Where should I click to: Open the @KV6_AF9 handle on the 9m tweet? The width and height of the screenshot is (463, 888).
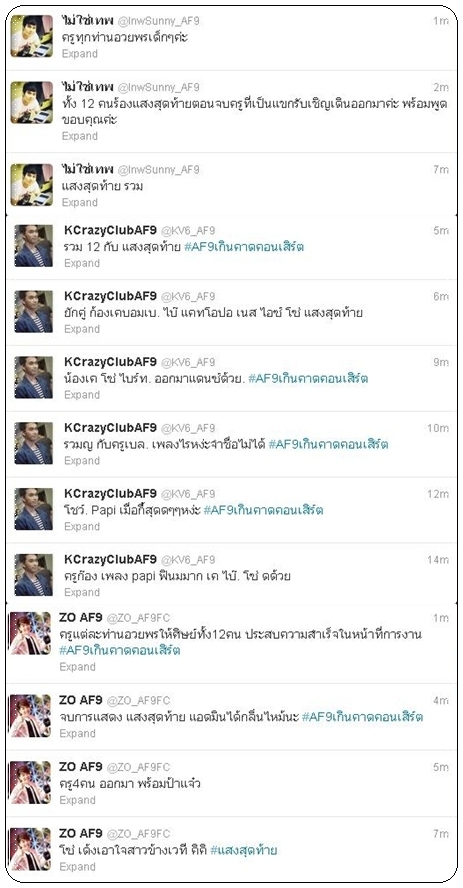(188, 362)
